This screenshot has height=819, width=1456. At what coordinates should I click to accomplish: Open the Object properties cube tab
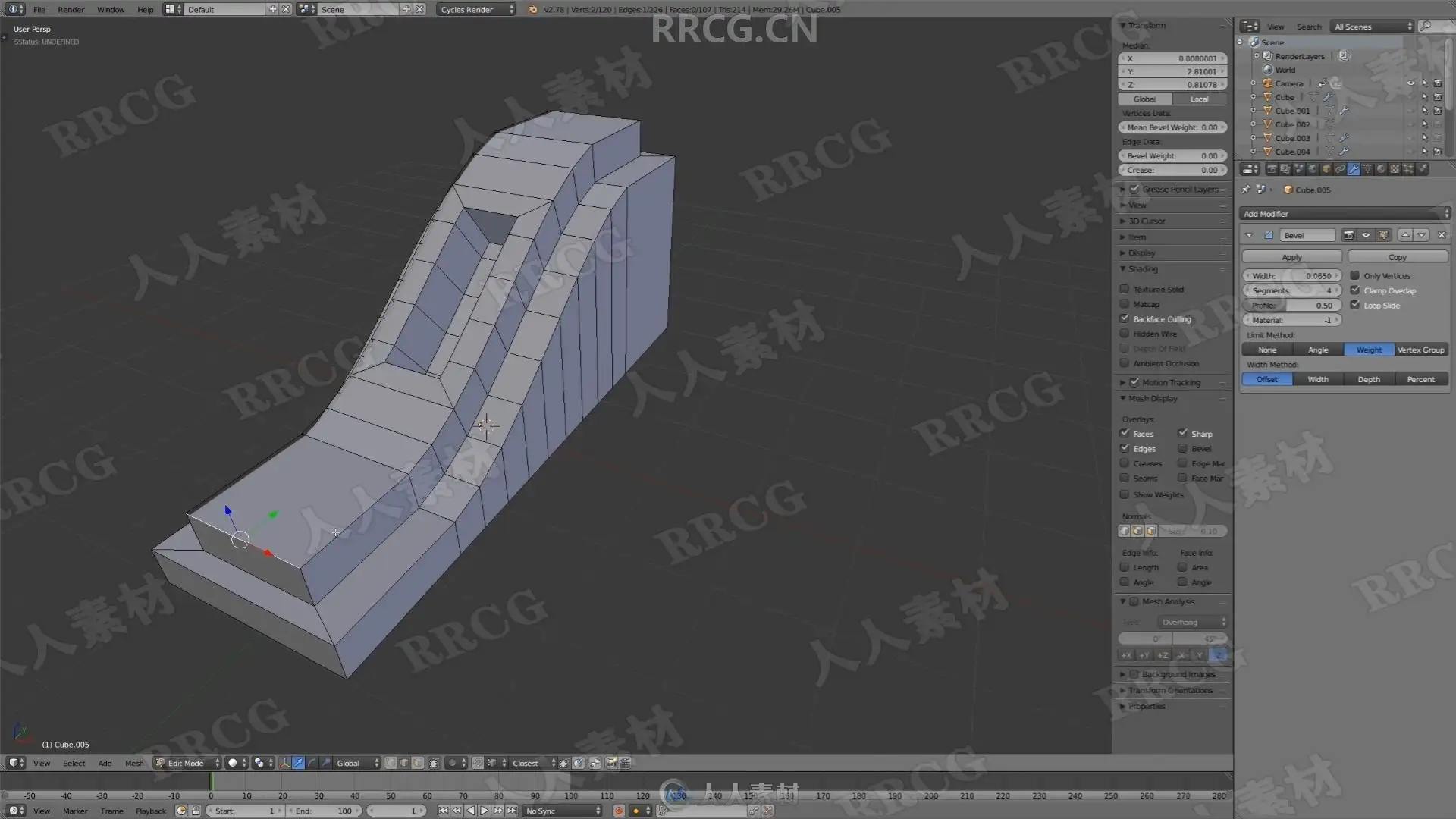point(1326,169)
